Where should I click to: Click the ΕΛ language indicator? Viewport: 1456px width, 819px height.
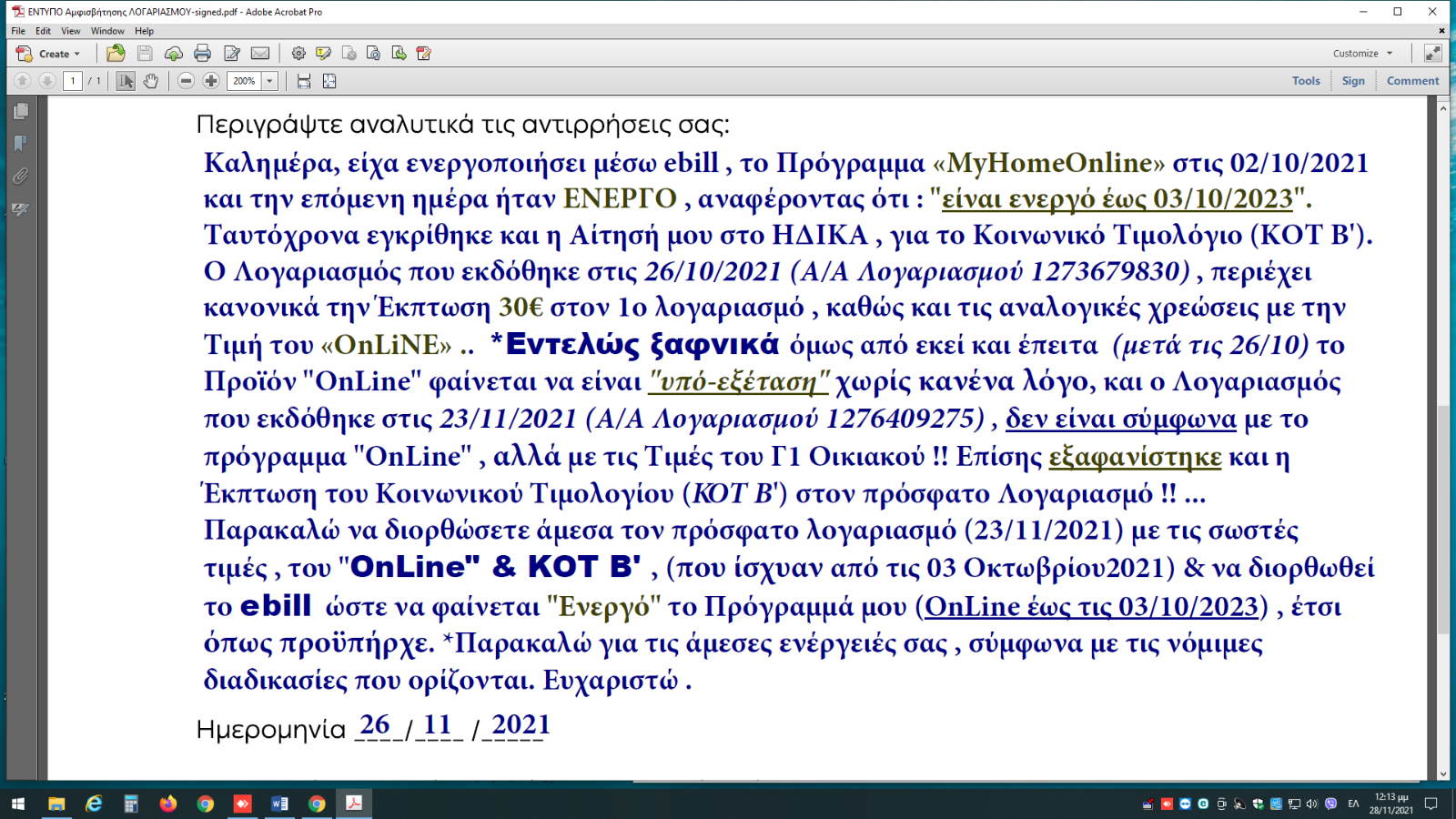1353,804
